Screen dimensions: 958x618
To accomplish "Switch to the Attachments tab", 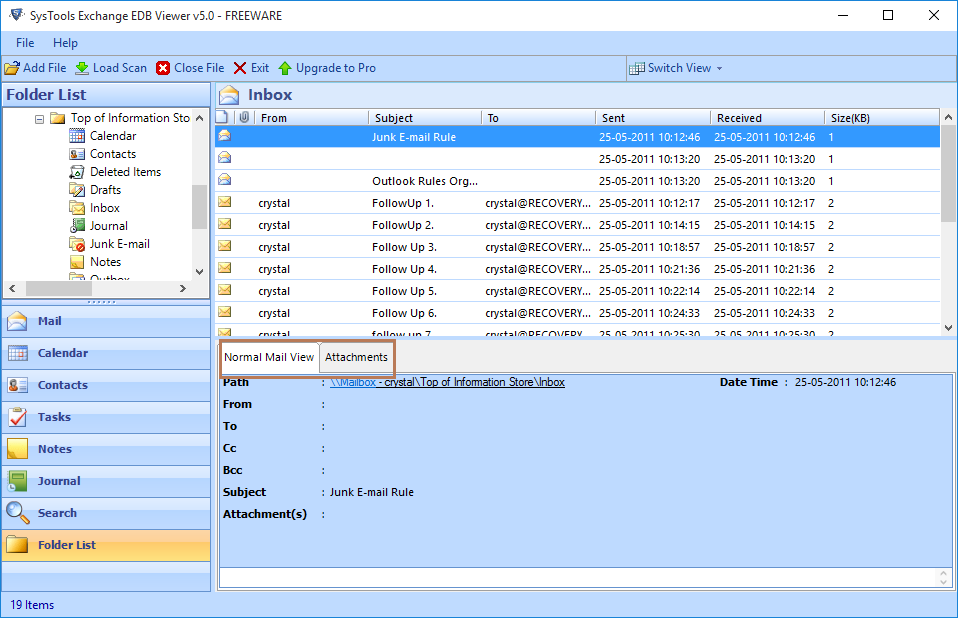I will (356, 357).
